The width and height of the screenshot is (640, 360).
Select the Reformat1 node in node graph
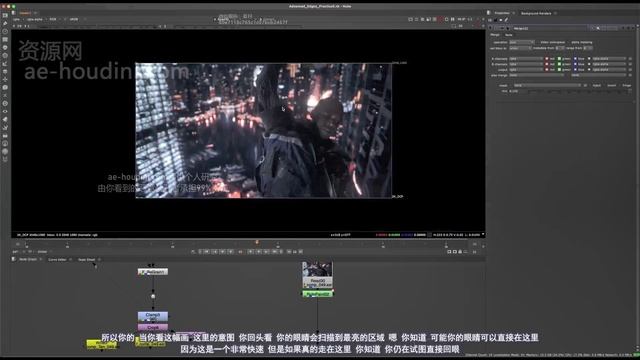click(153, 271)
